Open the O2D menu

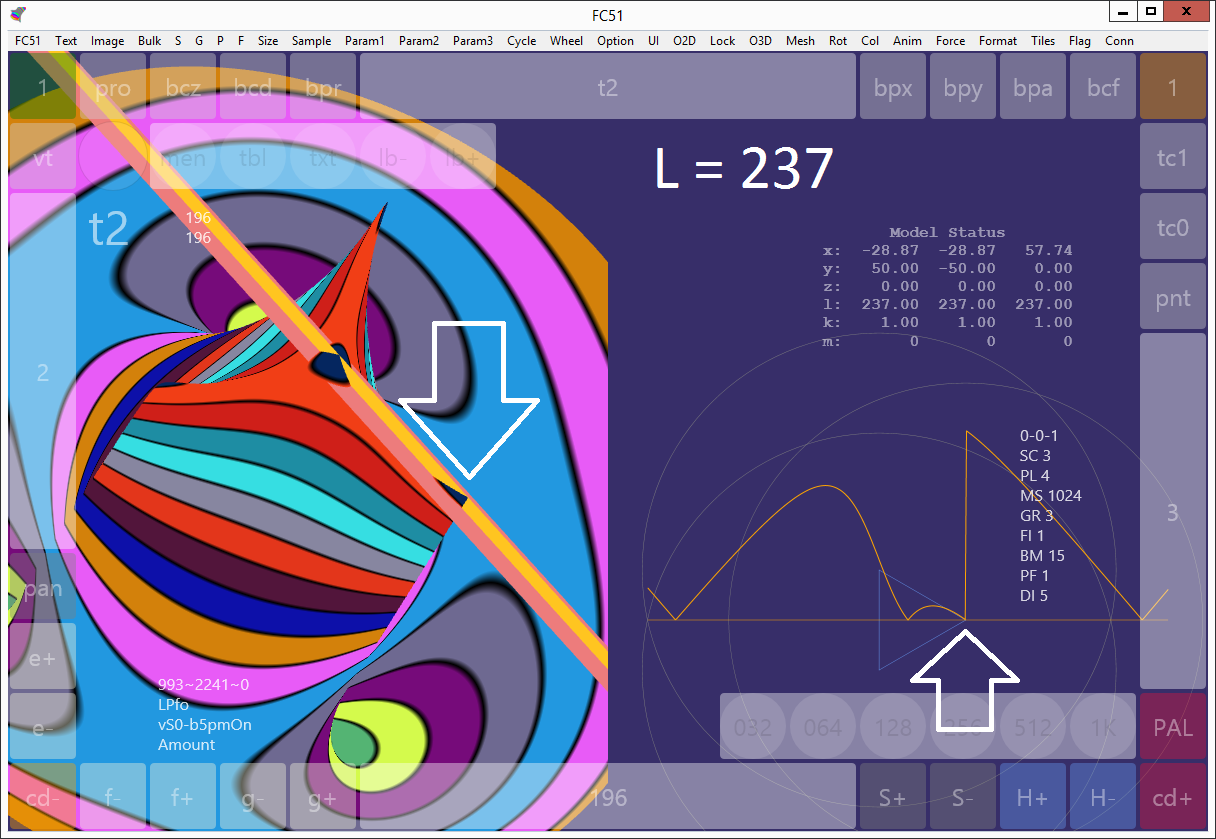point(684,41)
